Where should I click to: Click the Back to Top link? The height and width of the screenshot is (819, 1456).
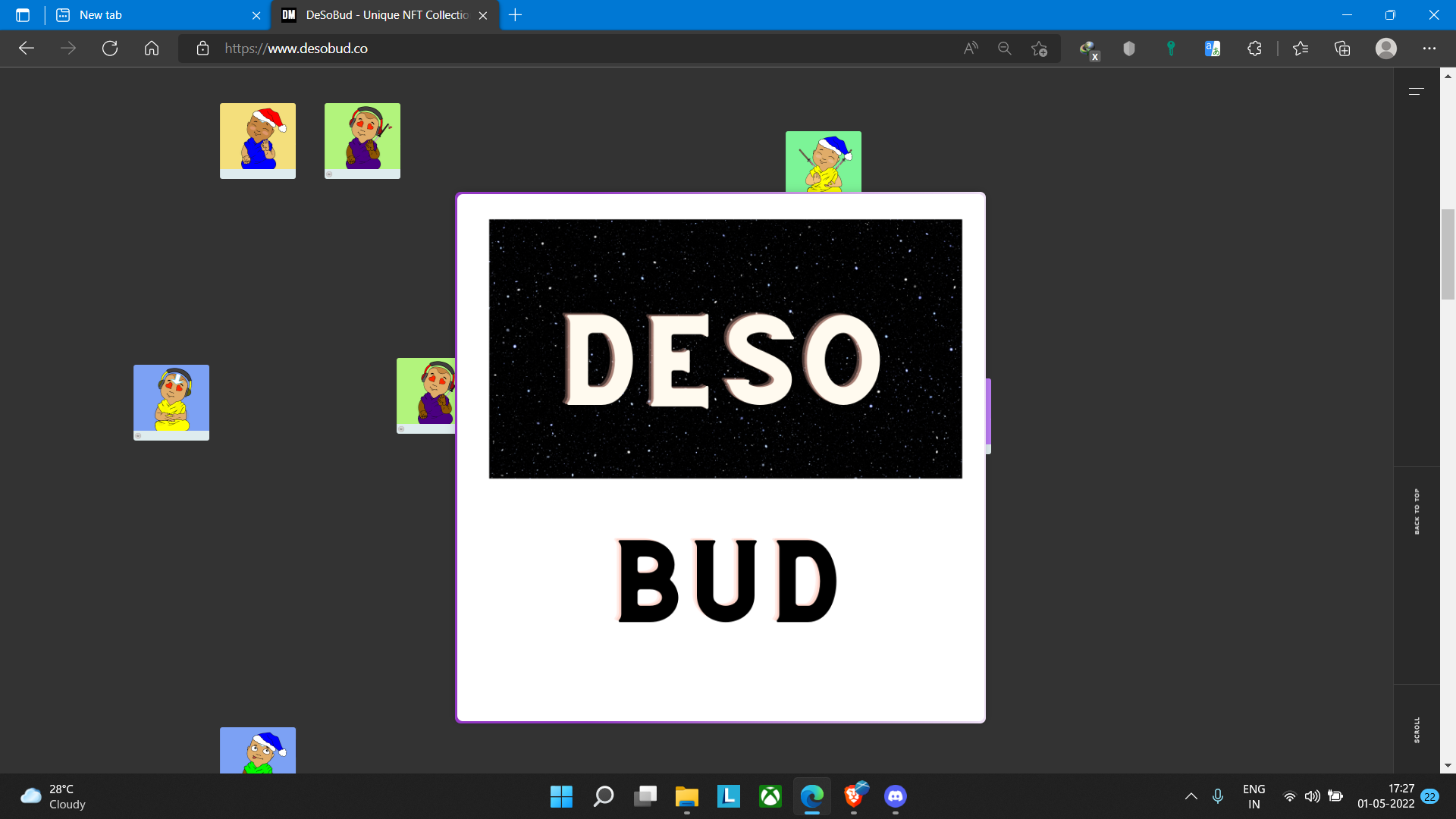coord(1417,512)
